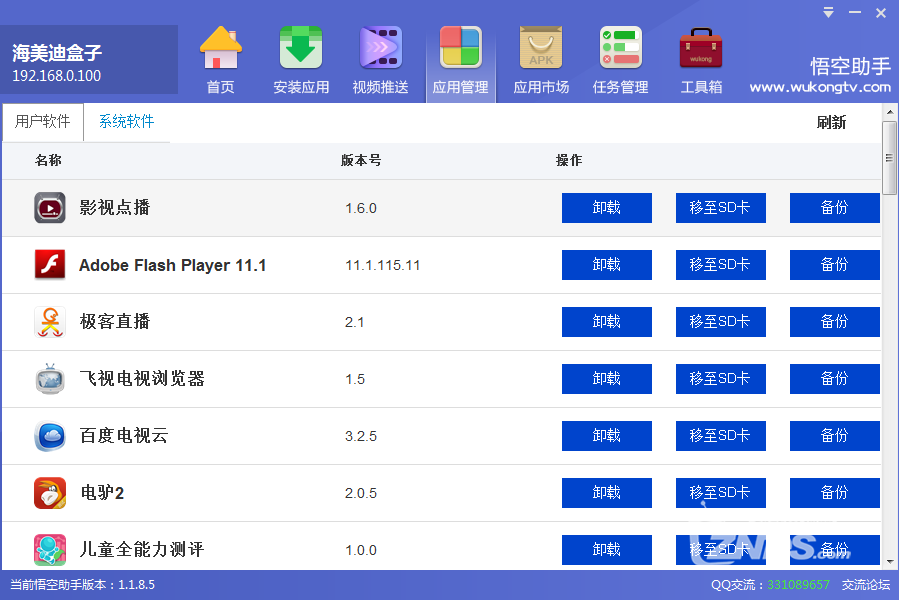Uninstall 儿童全能力测评
Viewport: 899px width, 600px height.
point(607,550)
